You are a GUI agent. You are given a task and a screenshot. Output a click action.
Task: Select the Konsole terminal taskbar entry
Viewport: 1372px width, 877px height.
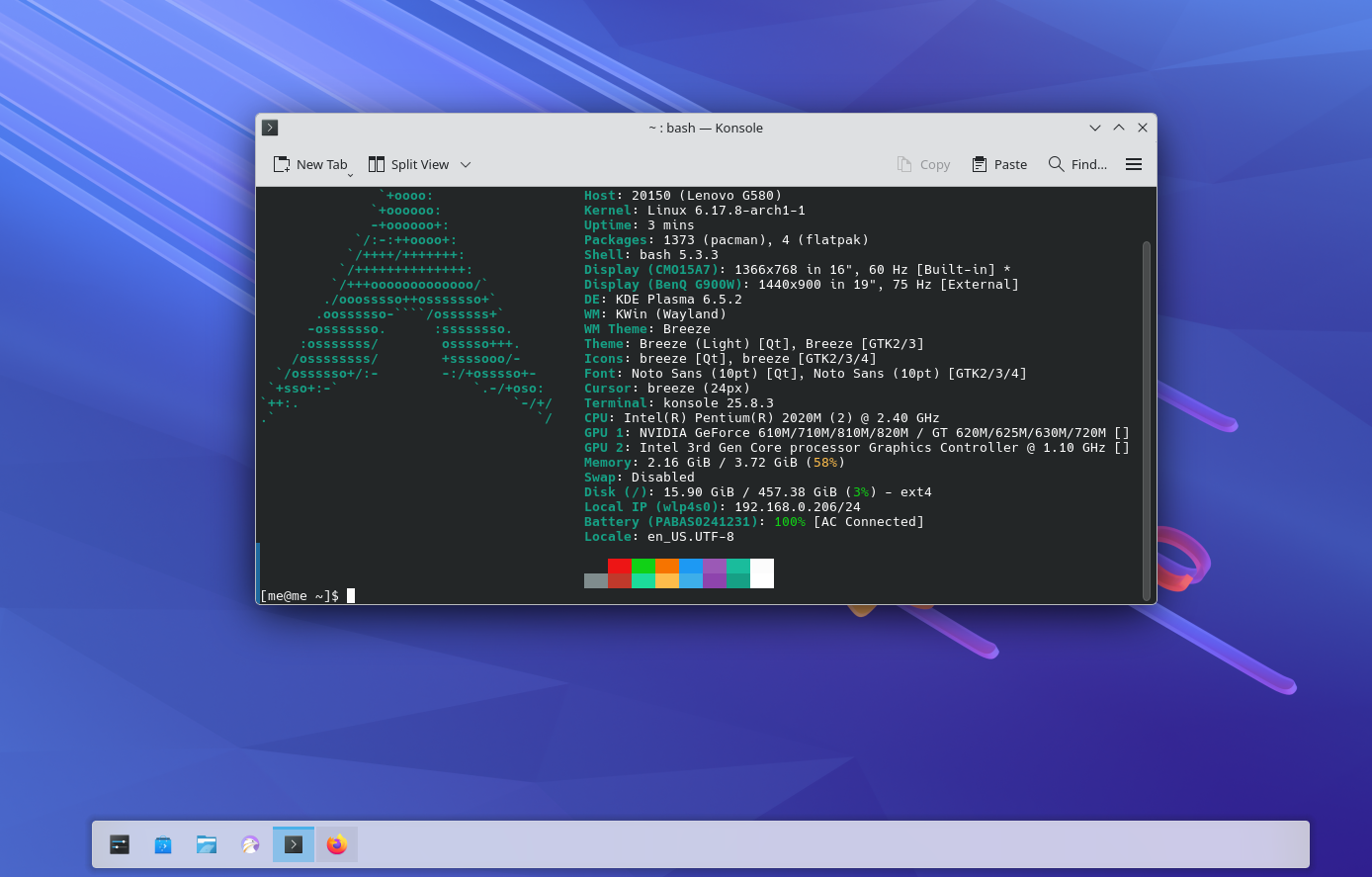click(x=294, y=844)
